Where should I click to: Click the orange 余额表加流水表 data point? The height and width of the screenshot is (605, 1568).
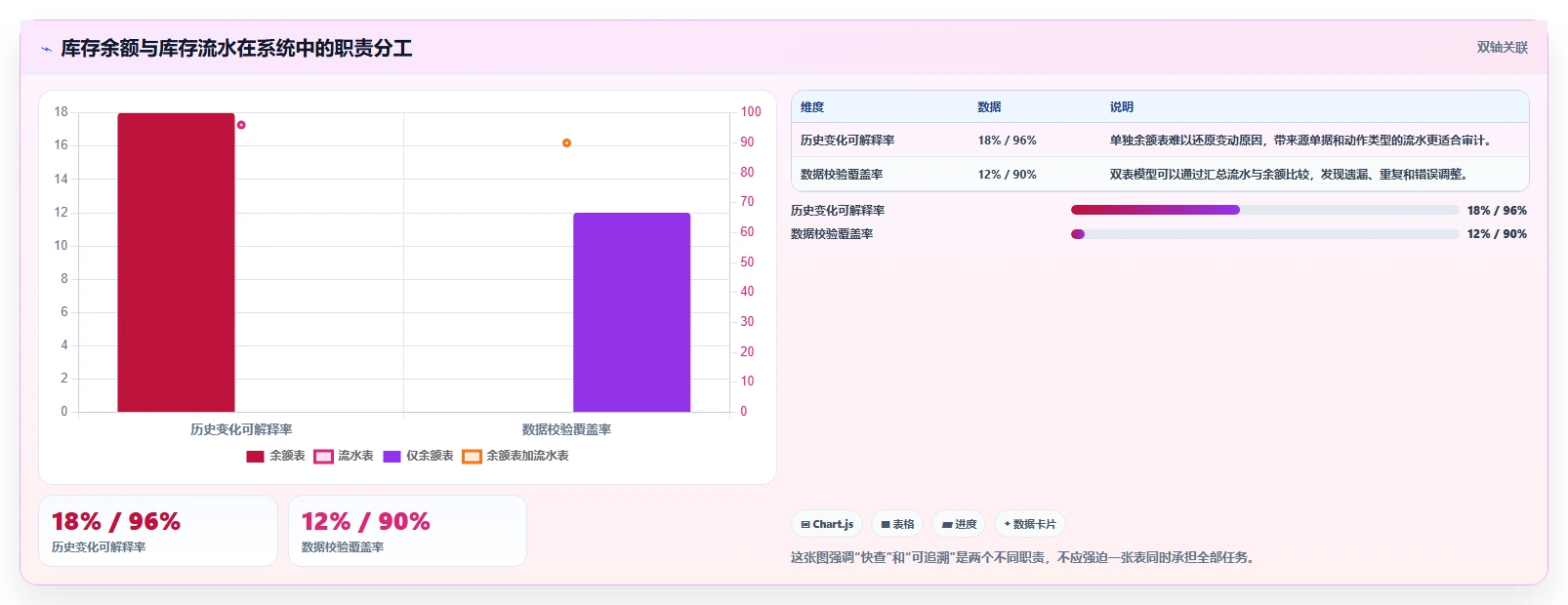point(566,143)
